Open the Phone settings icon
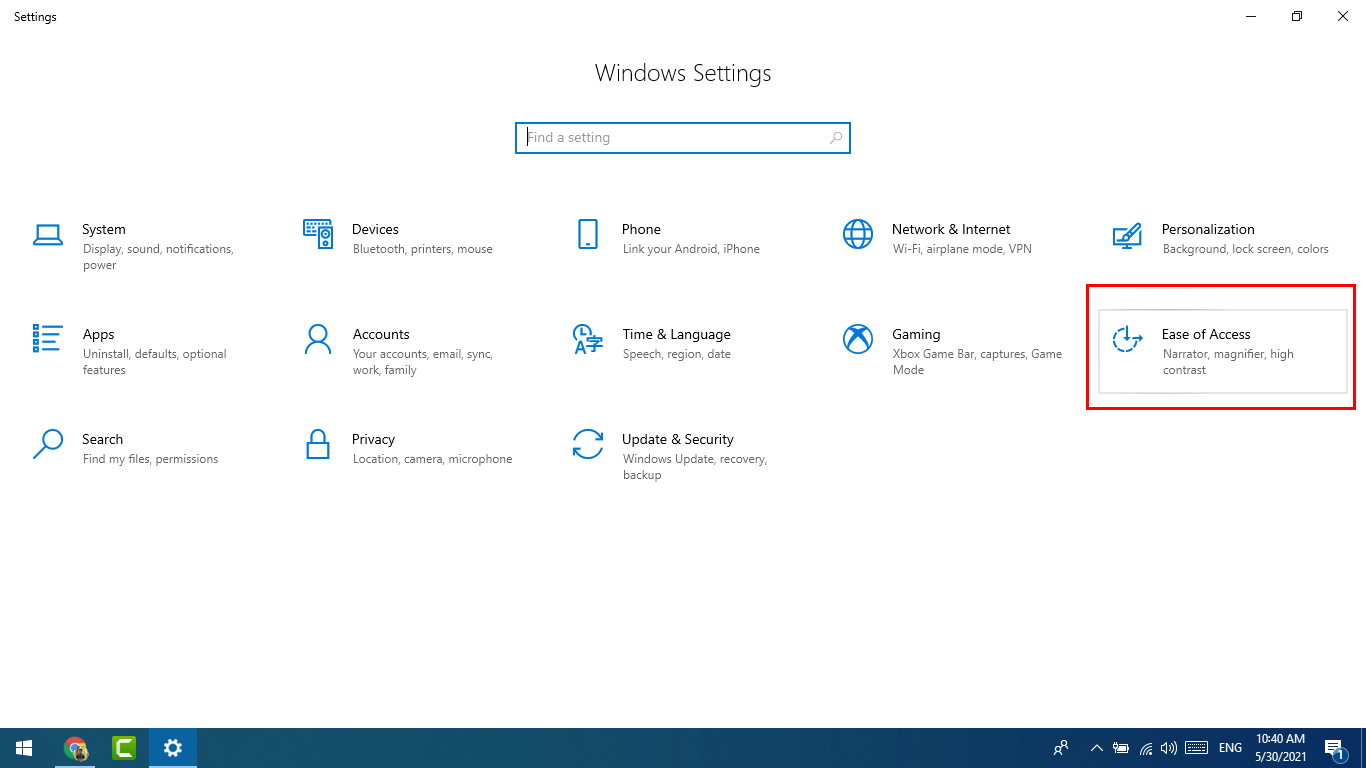This screenshot has height=768, width=1366. click(588, 234)
